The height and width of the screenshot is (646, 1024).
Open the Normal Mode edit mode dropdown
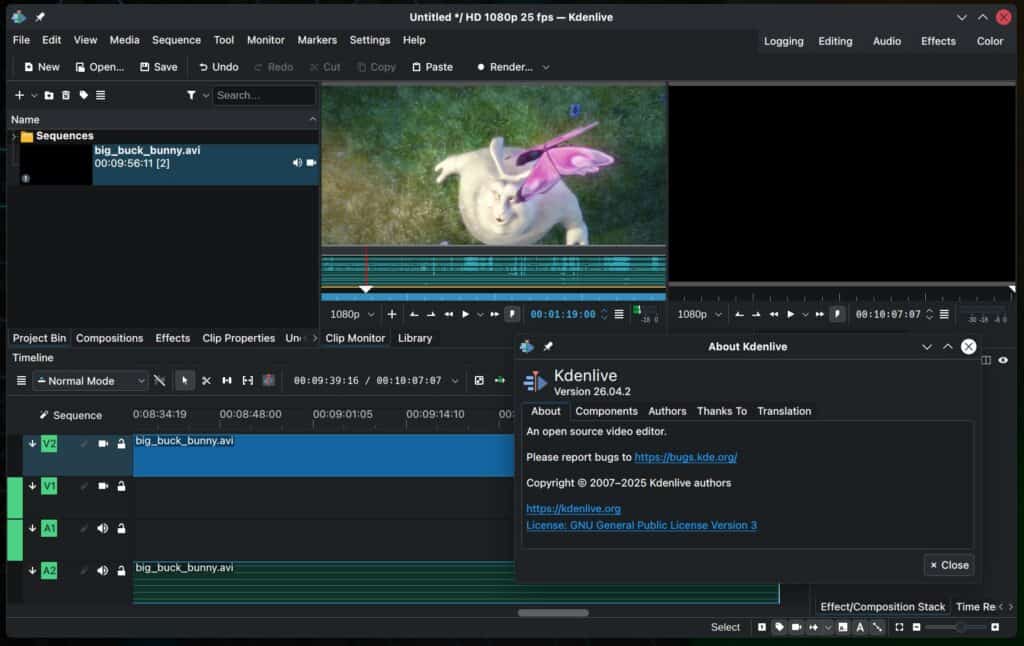[91, 381]
